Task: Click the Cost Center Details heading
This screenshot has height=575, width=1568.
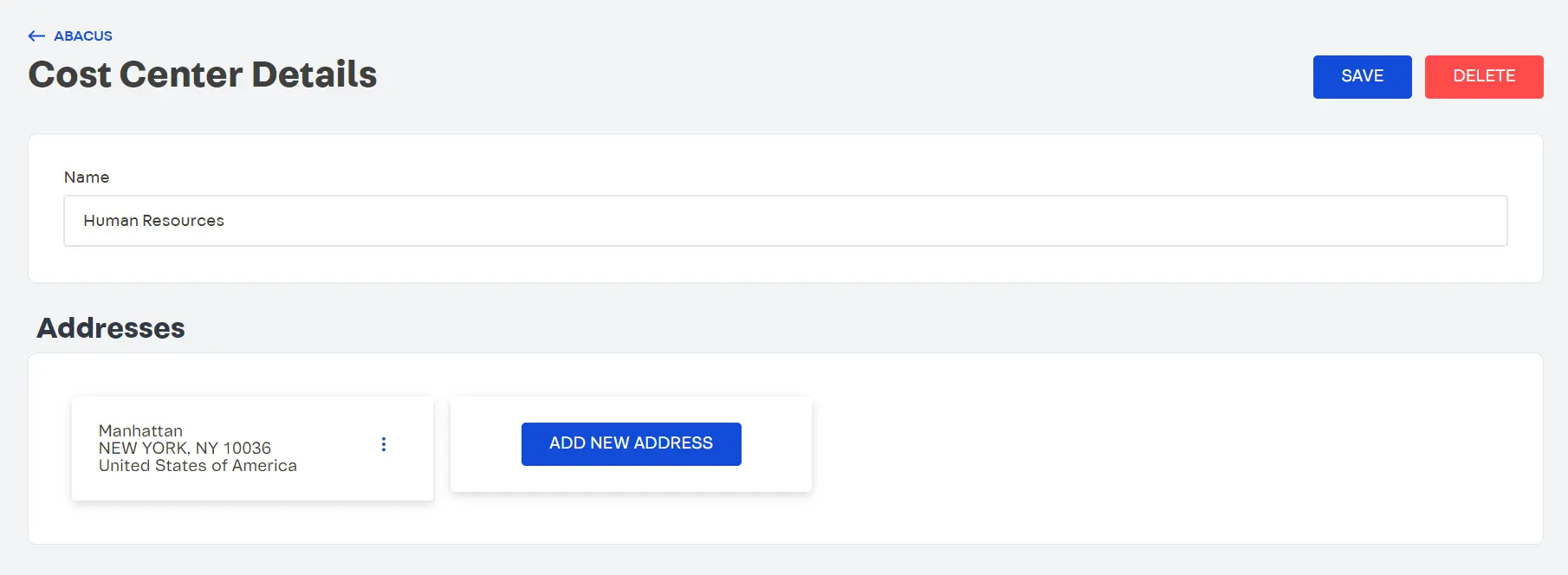Action: click(x=202, y=74)
